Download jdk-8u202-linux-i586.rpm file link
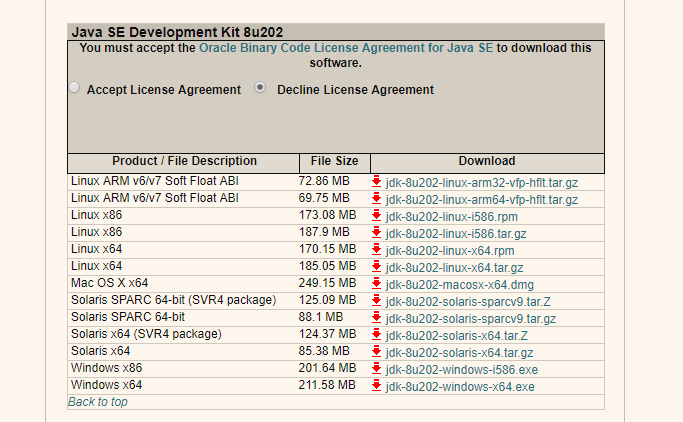 [452, 217]
